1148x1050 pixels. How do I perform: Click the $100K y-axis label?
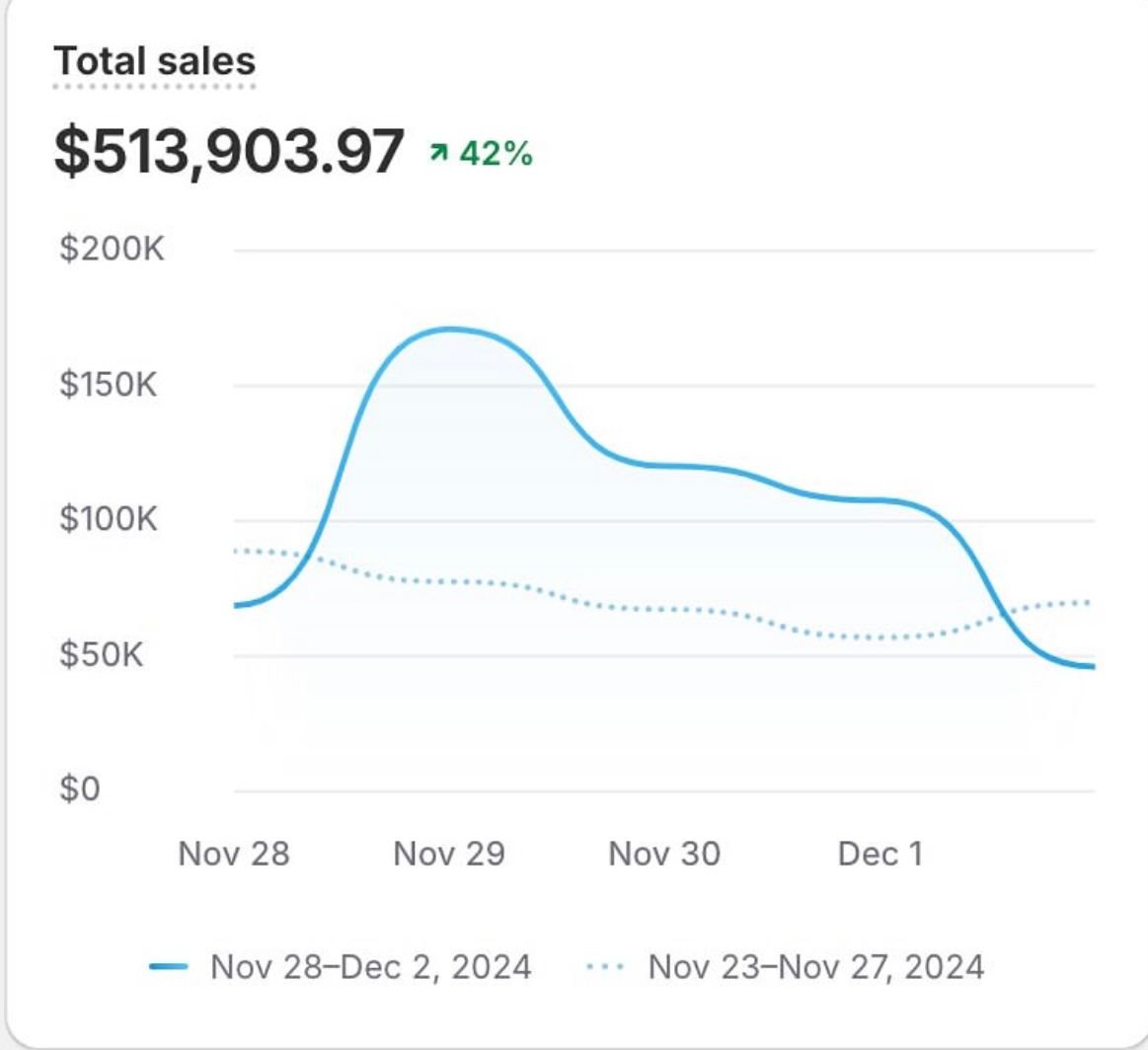(x=109, y=519)
